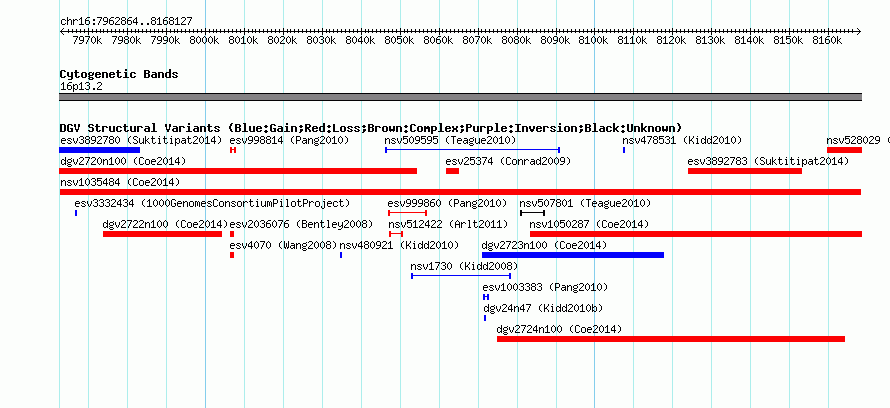This screenshot has height=408, width=890.
Task: Click the small red esv998814 marker
Action: (x=233, y=150)
